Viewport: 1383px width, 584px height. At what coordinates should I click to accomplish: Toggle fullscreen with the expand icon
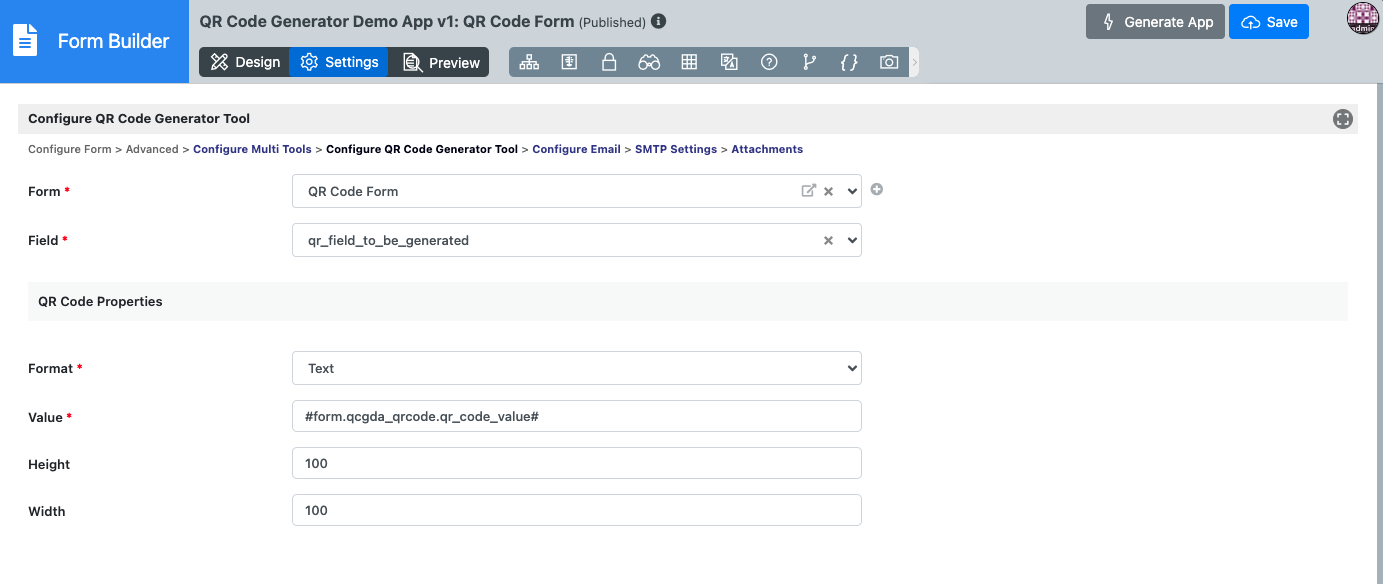pyautogui.click(x=1342, y=119)
